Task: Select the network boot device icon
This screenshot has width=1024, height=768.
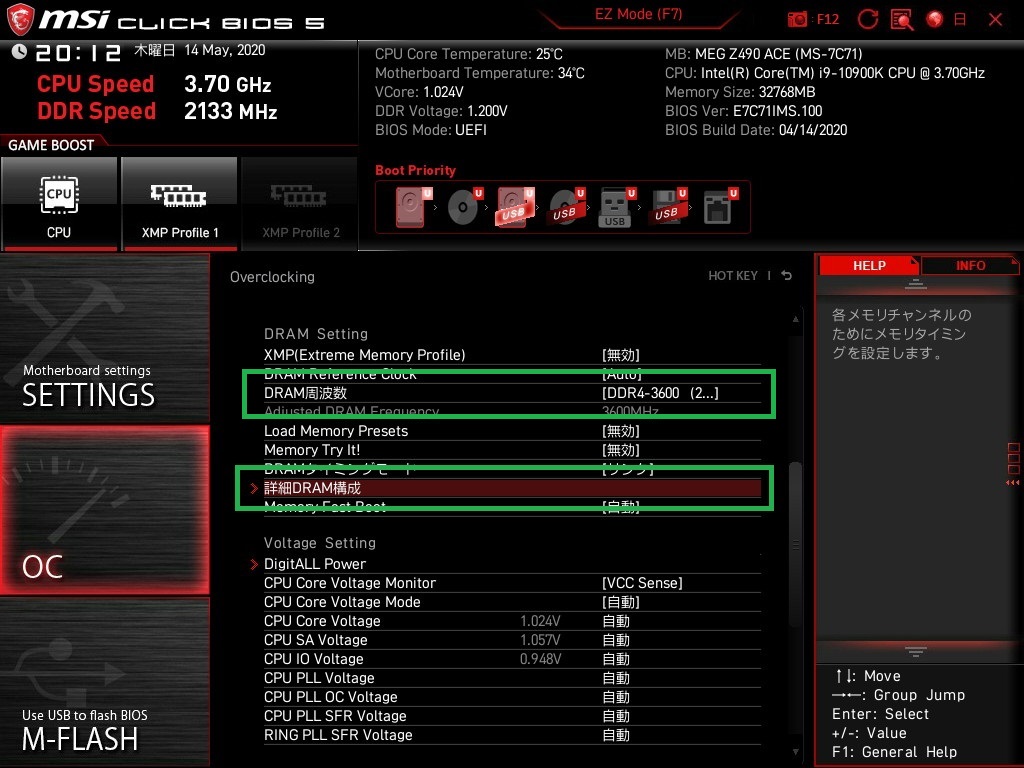Action: pyautogui.click(x=720, y=207)
